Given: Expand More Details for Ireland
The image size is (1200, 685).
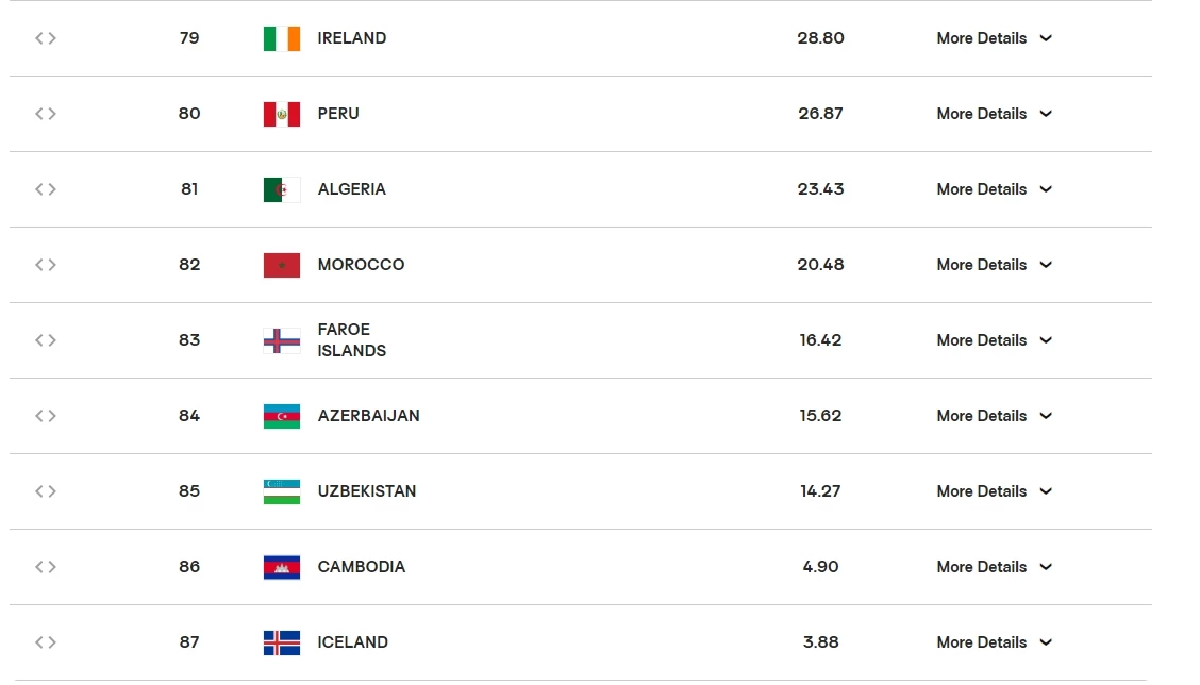Looking at the screenshot, I should pos(994,38).
